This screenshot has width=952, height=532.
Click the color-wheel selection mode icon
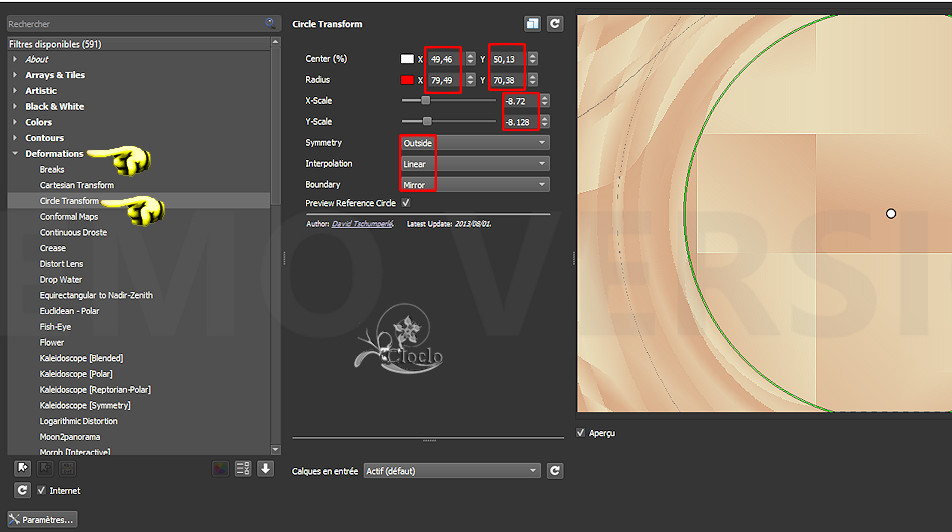point(221,468)
